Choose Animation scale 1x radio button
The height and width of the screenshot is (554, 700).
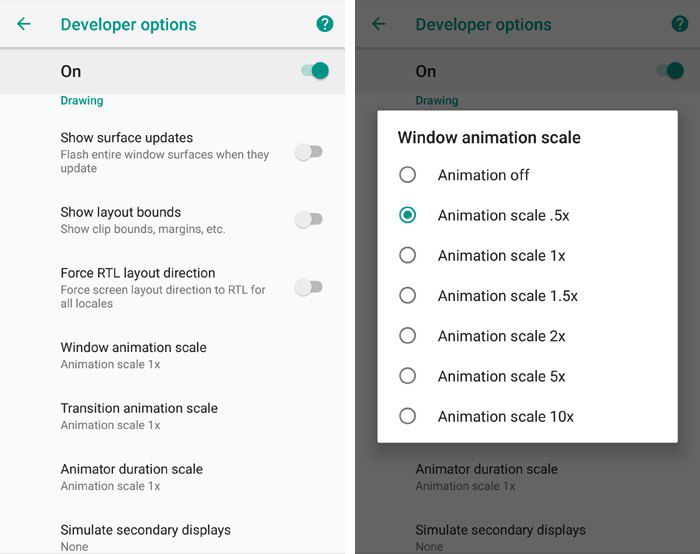click(407, 255)
